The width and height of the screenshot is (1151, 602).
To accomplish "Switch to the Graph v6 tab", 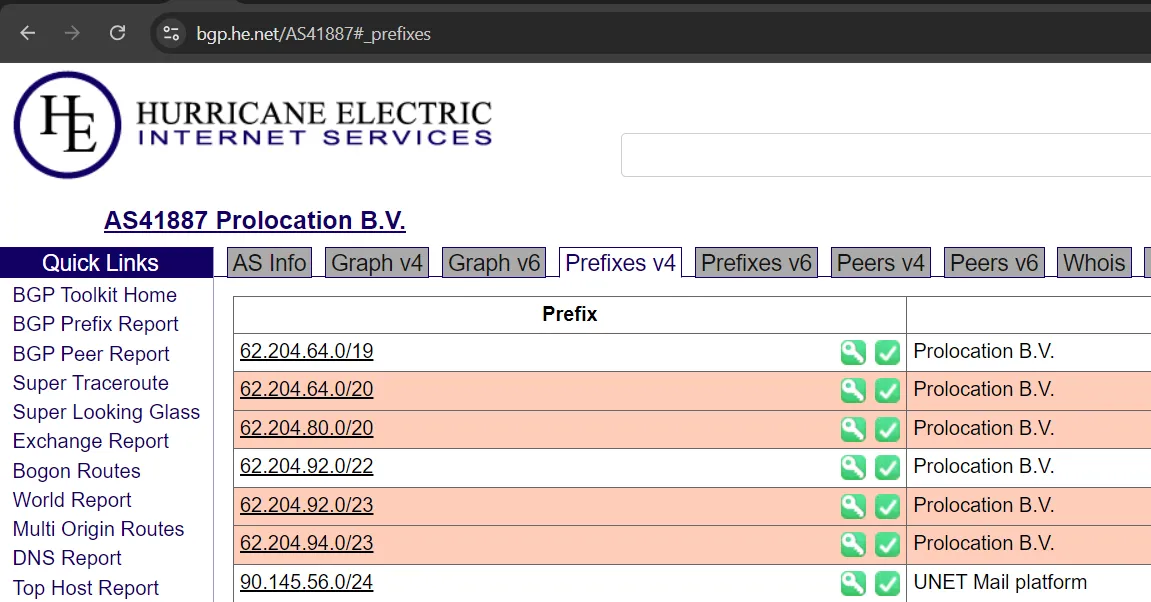I will pos(494,263).
